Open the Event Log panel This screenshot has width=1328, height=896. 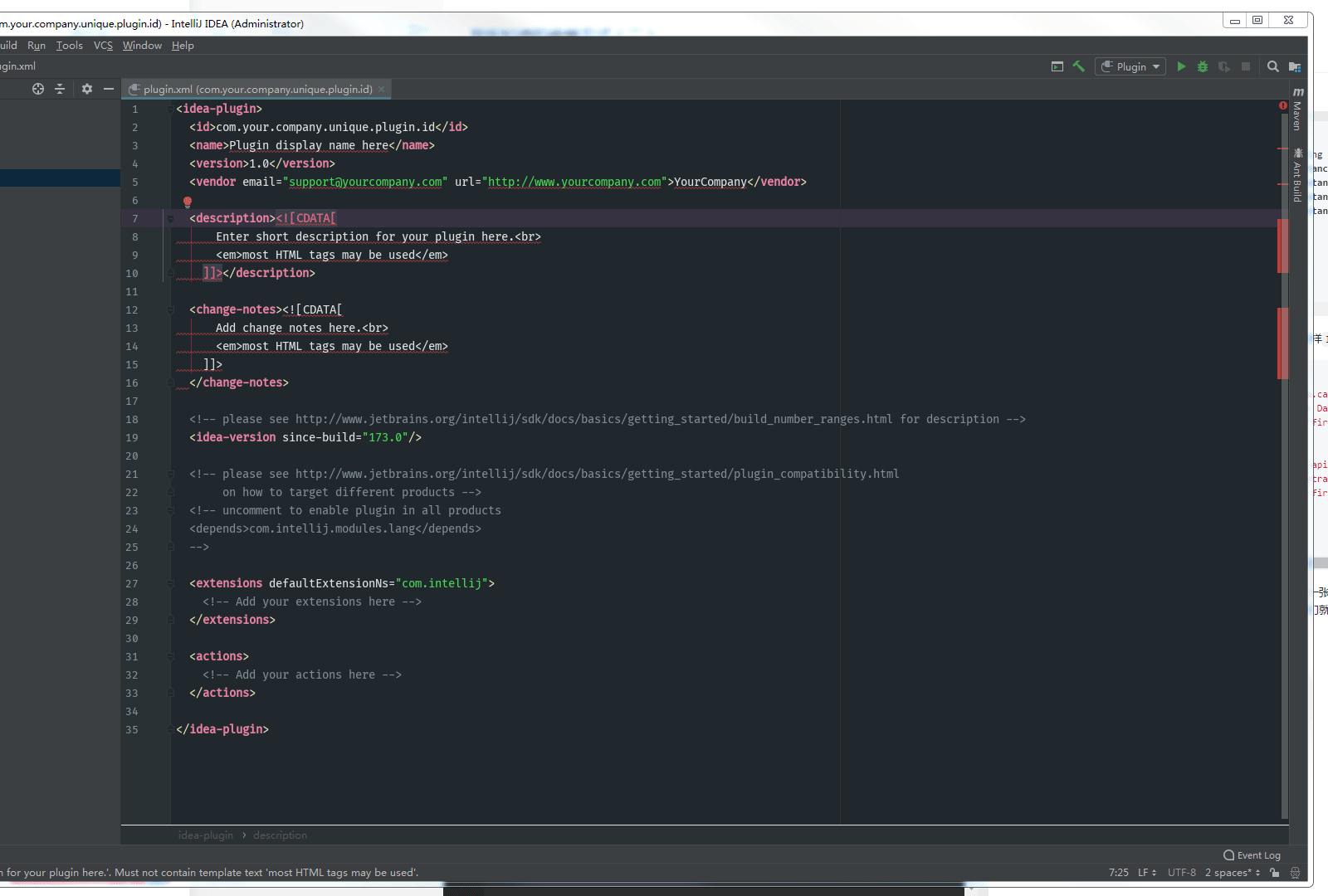point(1252,855)
